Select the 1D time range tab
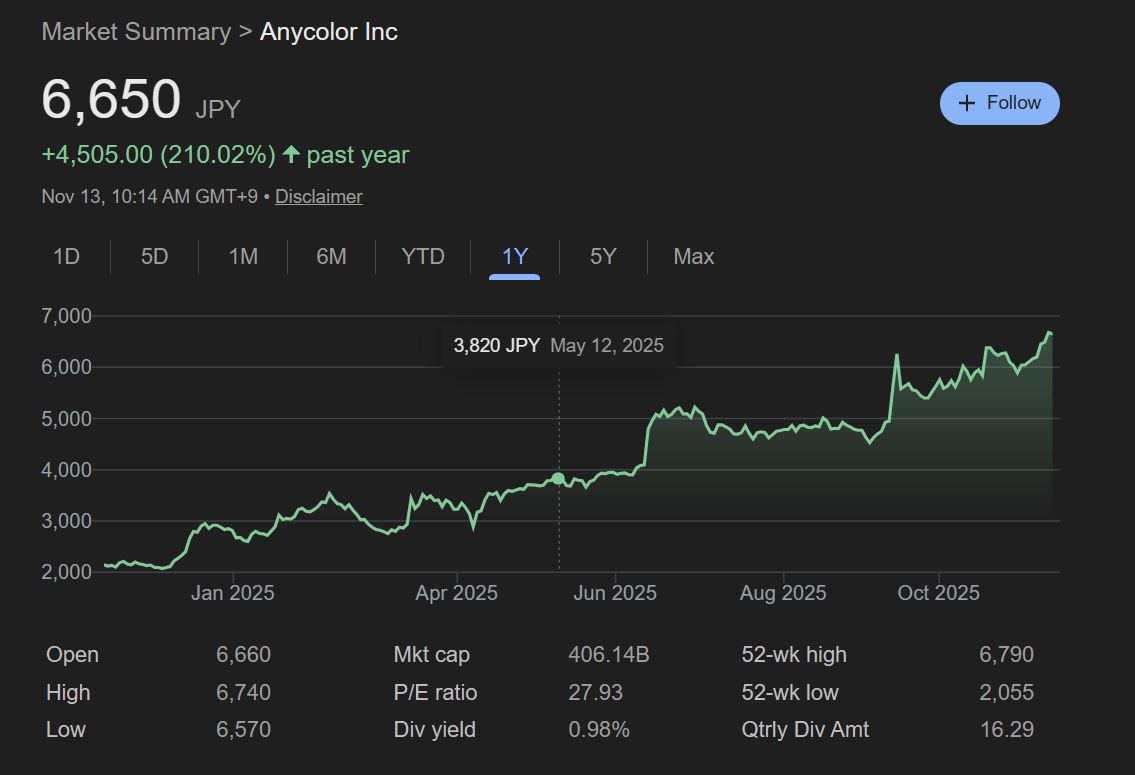 [66, 257]
